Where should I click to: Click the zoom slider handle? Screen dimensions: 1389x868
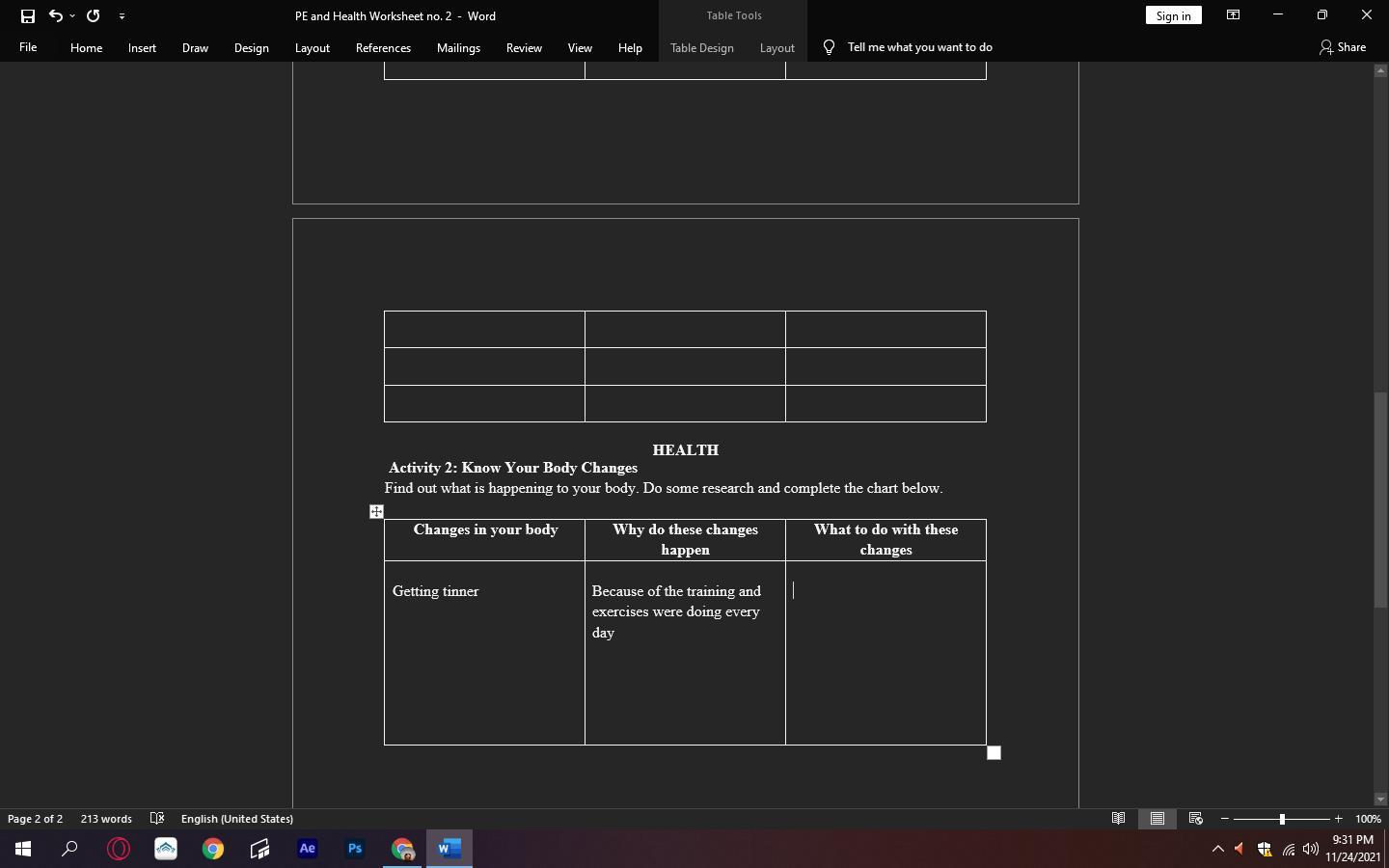[1282, 819]
